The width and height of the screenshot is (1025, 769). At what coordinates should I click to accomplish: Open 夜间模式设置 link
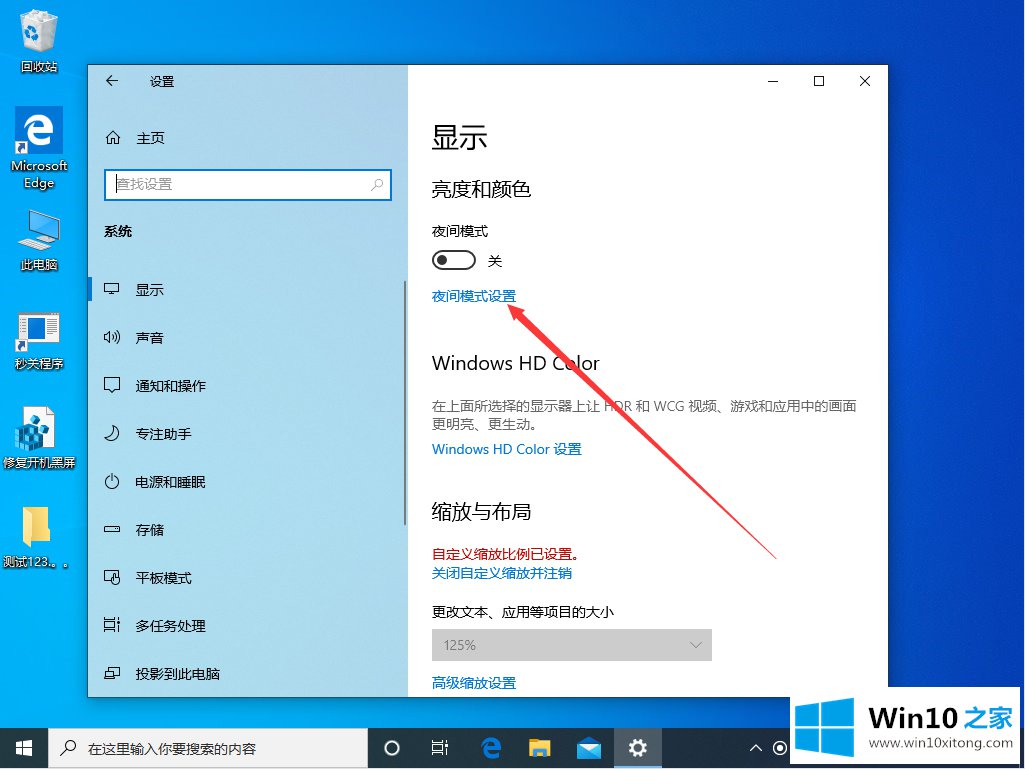coord(474,296)
